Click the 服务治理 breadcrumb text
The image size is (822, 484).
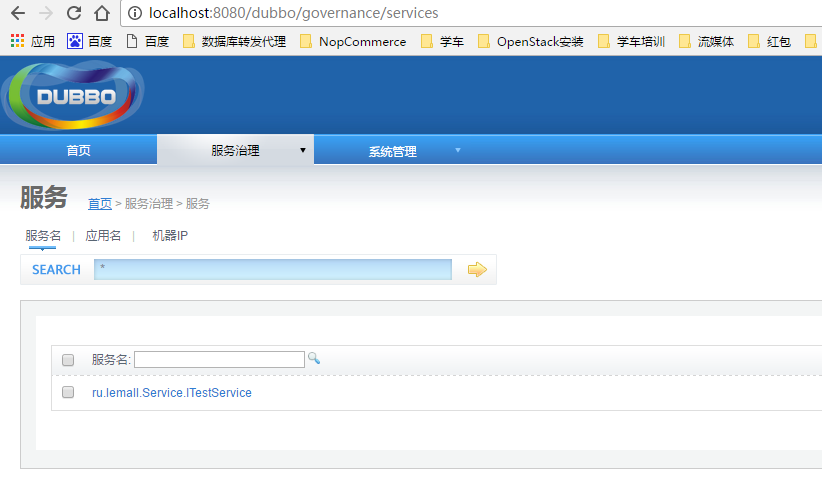(x=149, y=203)
